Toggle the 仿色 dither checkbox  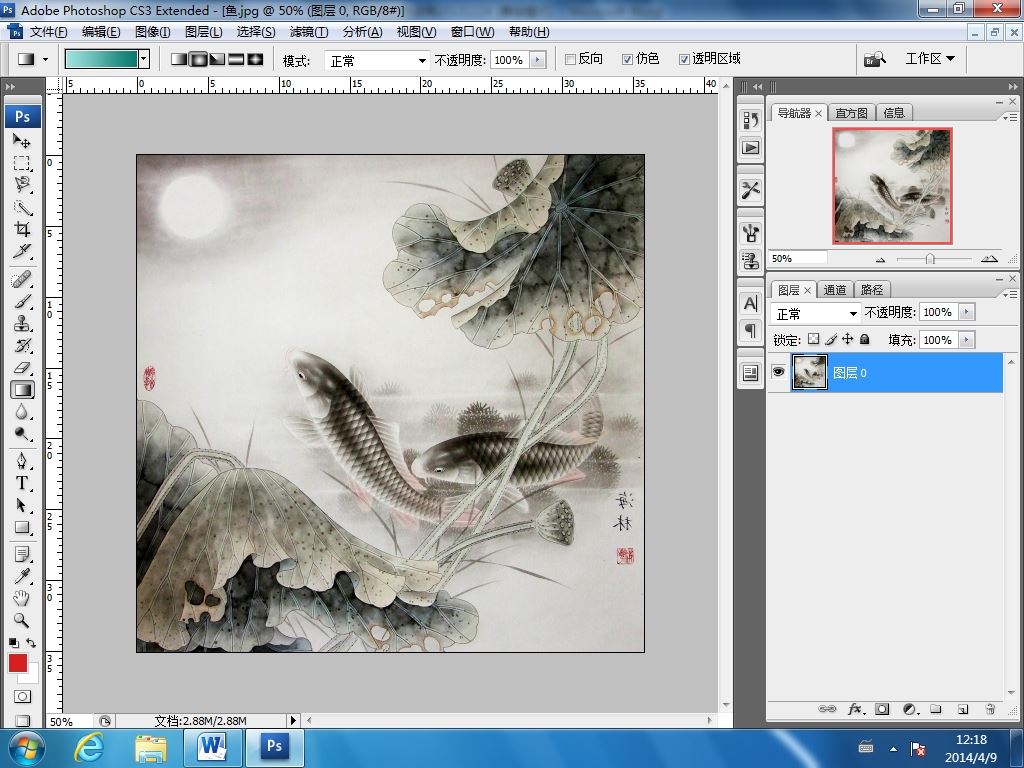click(x=627, y=59)
